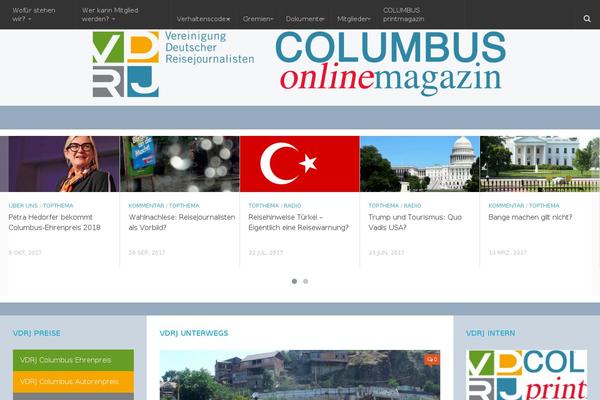Open the VDRJ Columbus Autorenpreis orange button
Screen dimensions: 600x400
click(x=73, y=382)
